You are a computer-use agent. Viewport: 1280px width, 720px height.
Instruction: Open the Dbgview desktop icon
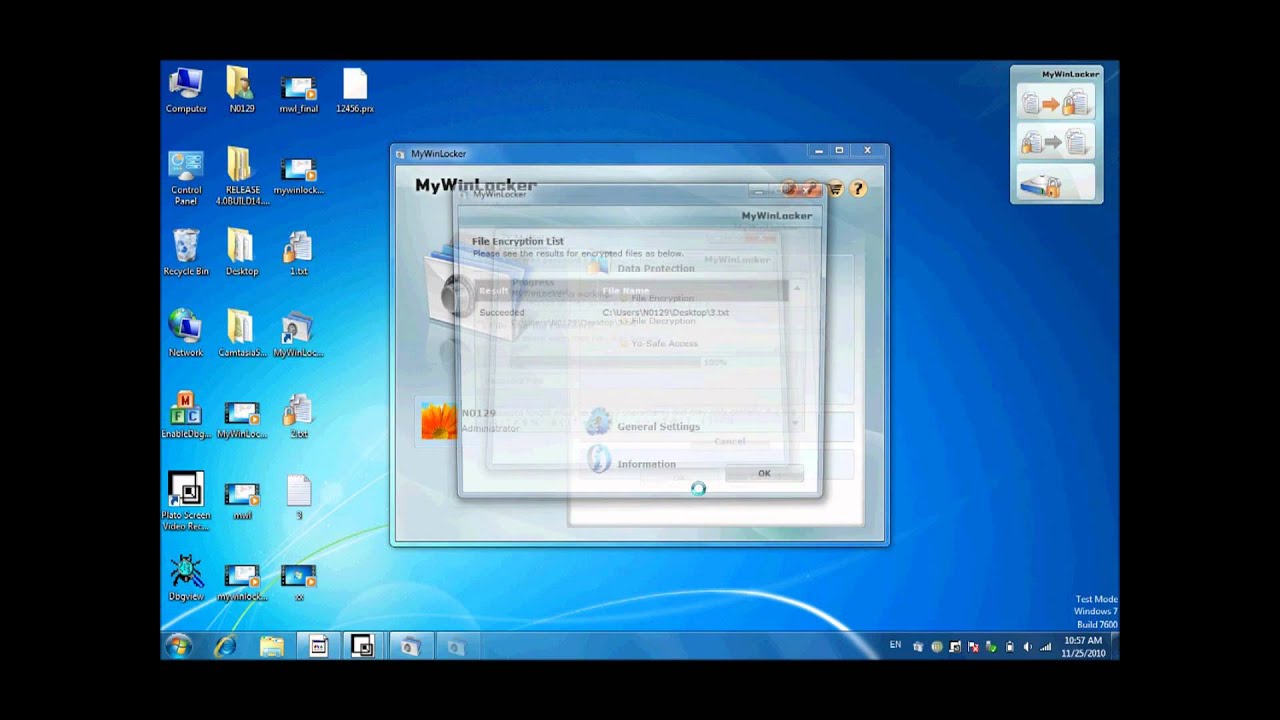(x=186, y=578)
